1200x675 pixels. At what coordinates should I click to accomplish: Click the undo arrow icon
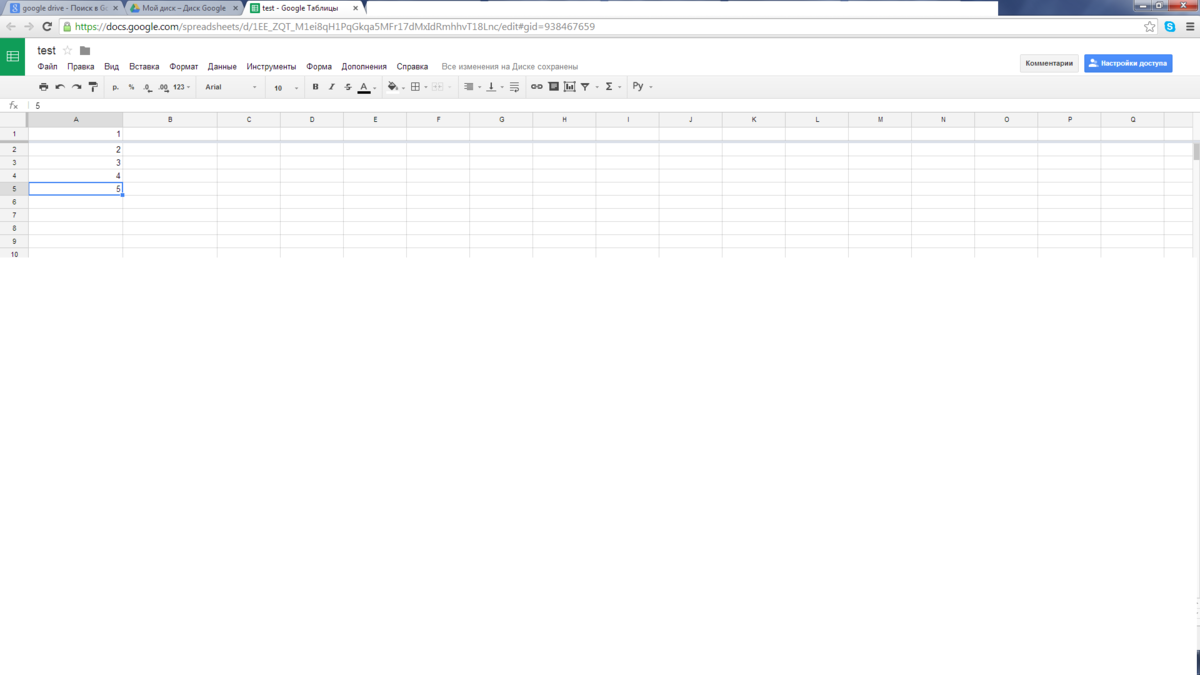coord(60,87)
